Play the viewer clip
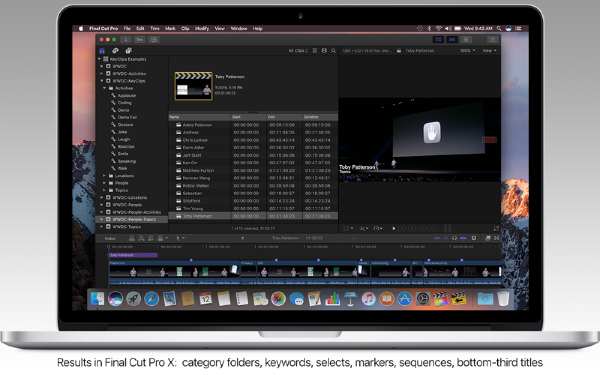 coord(394,228)
